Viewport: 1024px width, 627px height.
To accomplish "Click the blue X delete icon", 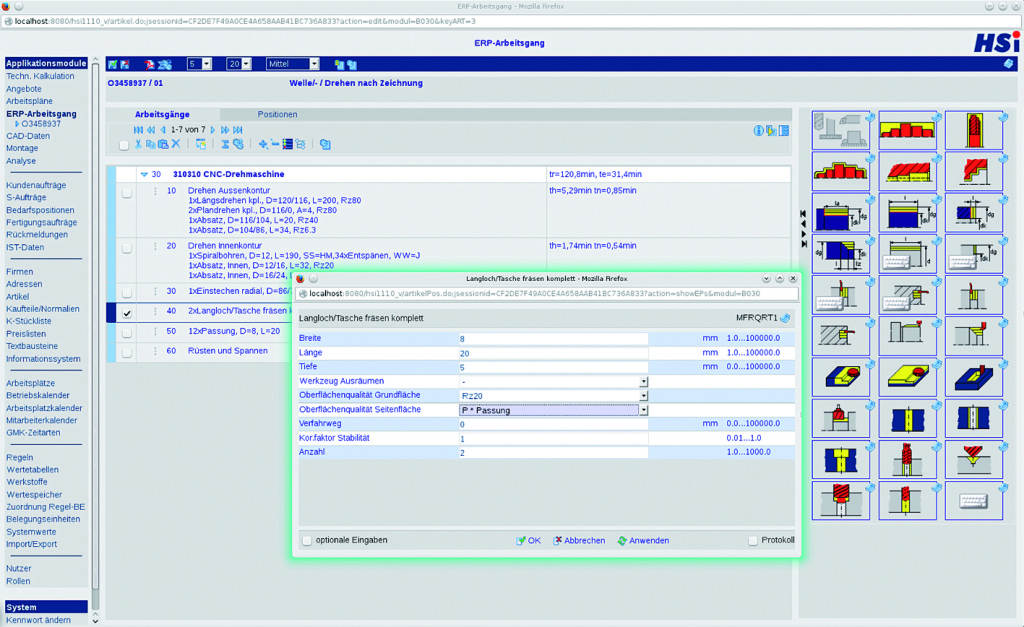I will pos(176,144).
